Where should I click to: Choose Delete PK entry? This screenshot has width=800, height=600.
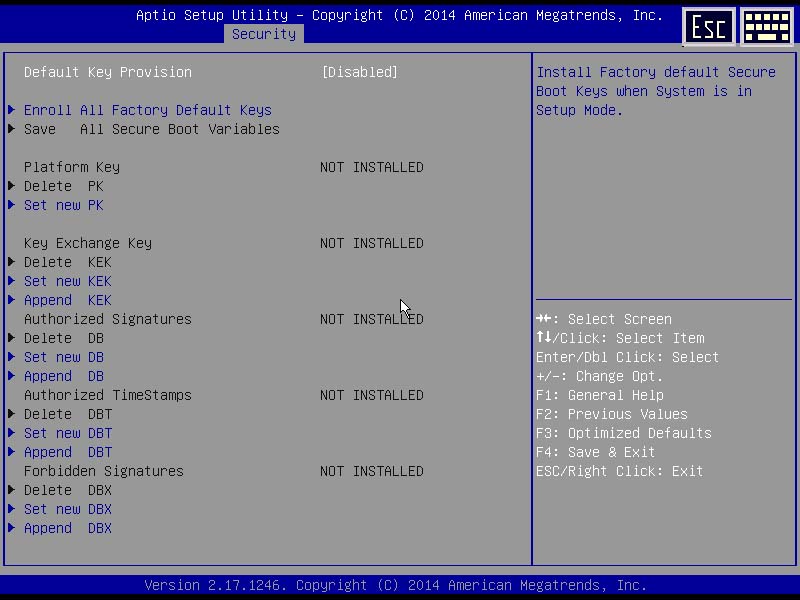click(64, 186)
